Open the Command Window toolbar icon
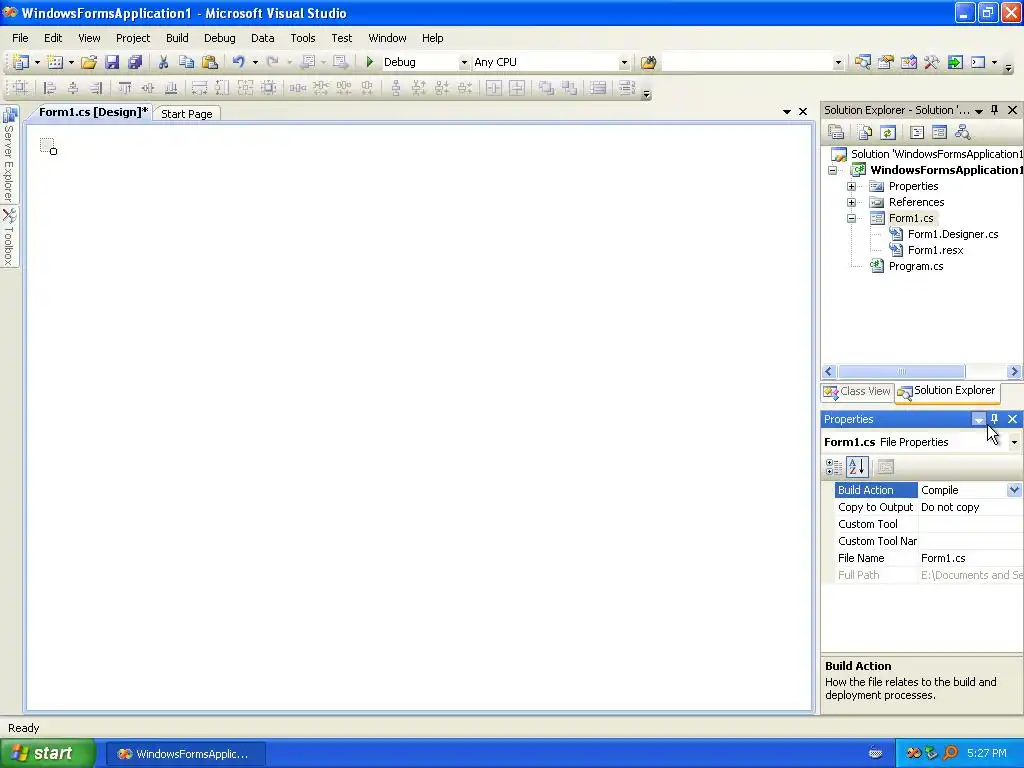This screenshot has width=1024, height=768. 978,62
